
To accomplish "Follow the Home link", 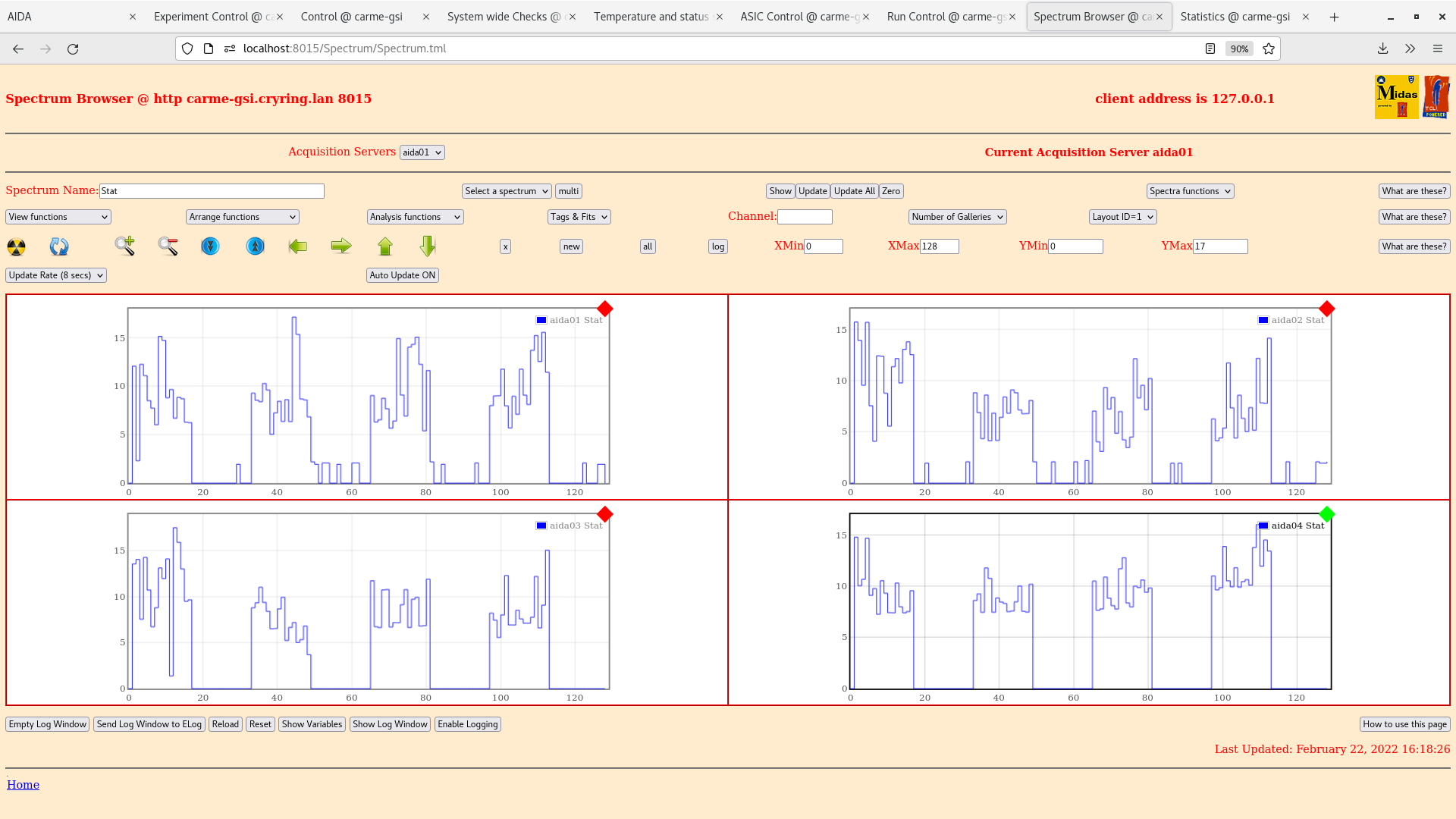I will coord(23,785).
